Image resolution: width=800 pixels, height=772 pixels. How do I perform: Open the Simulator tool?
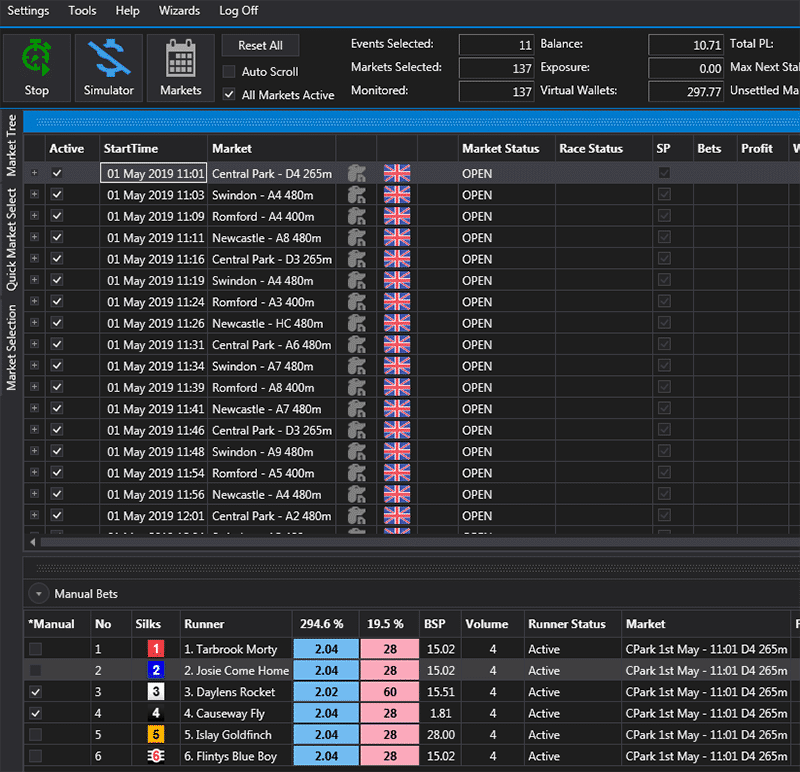(x=109, y=68)
